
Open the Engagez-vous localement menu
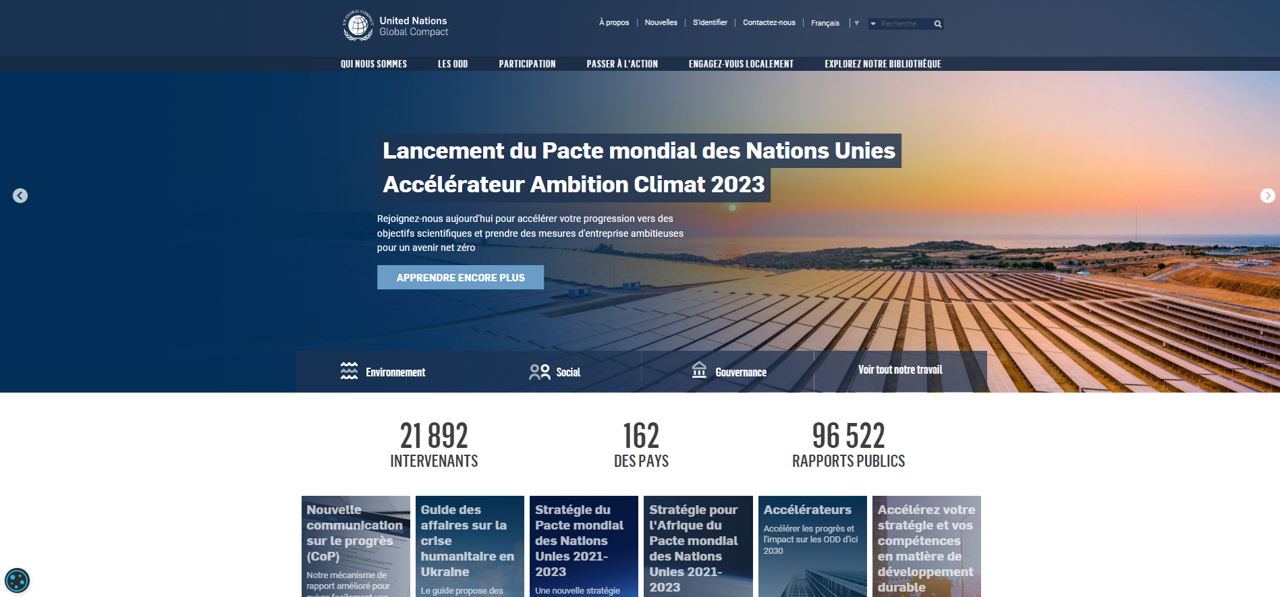pyautogui.click(x=741, y=64)
